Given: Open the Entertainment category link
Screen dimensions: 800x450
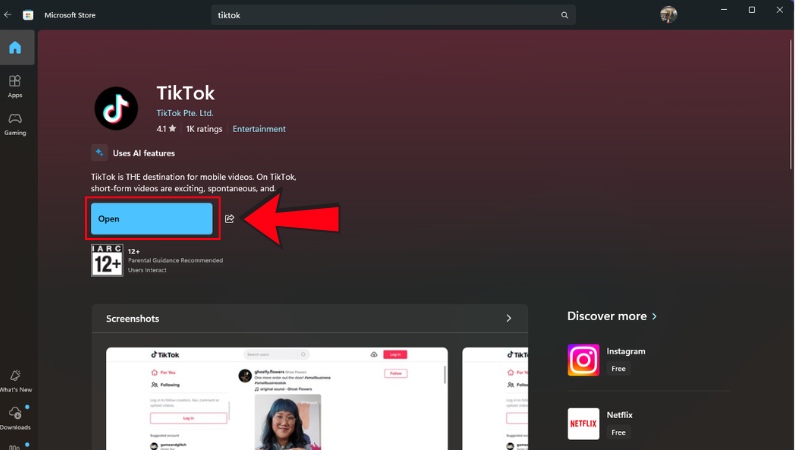Looking at the screenshot, I should point(259,129).
